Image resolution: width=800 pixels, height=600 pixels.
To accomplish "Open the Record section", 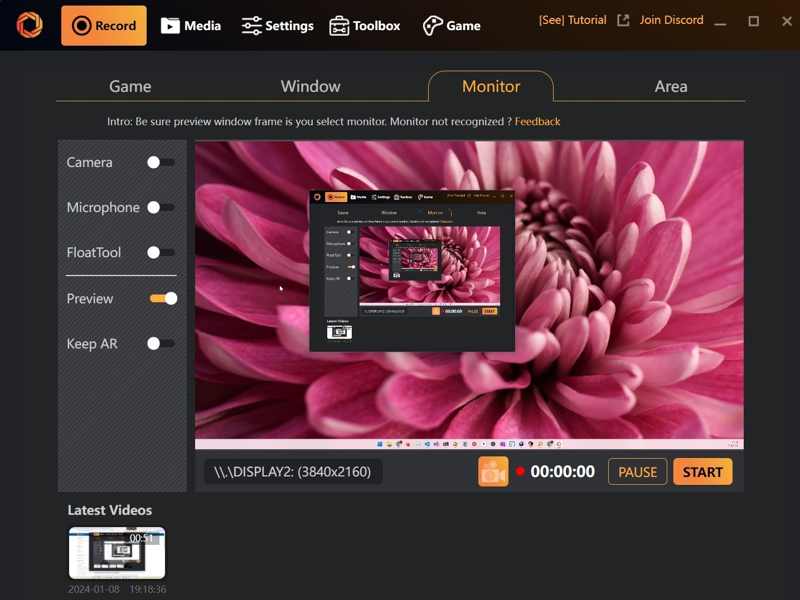I will 104,26.
